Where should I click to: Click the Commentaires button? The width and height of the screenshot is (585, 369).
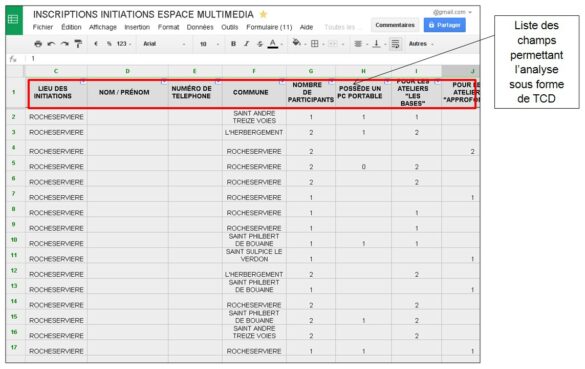[x=395, y=25]
